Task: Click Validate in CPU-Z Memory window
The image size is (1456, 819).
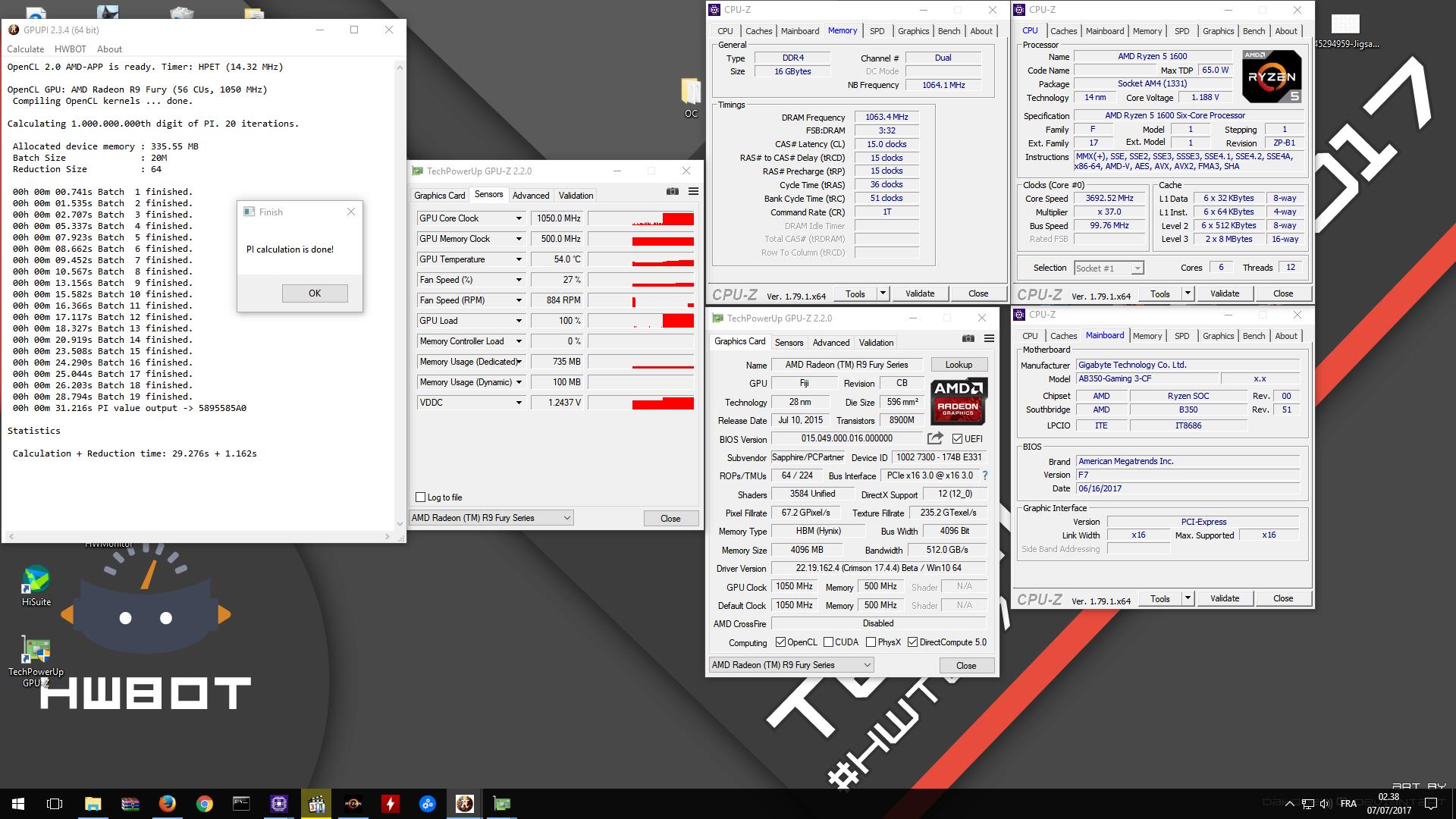Action: pyautogui.click(x=920, y=293)
